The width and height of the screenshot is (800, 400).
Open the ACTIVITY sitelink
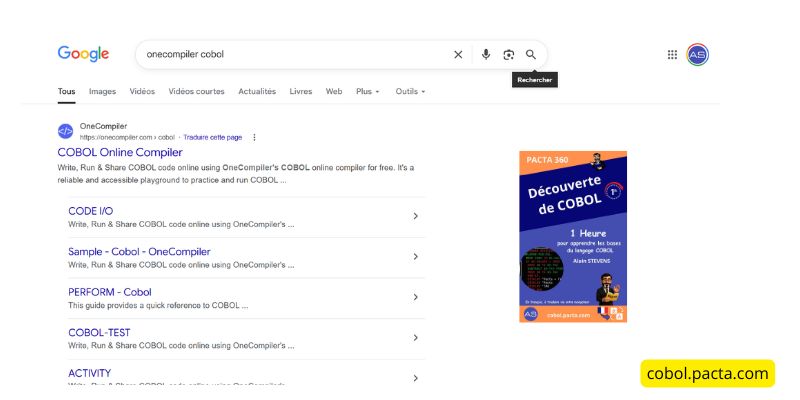click(x=89, y=373)
